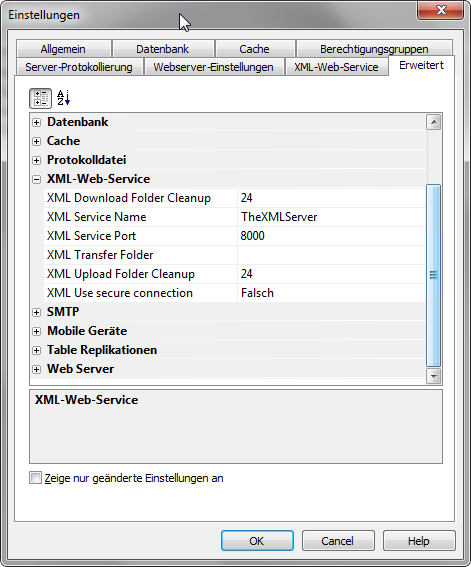Edit XML Download Folder Cleanup value 24
471x567 pixels.
(x=331, y=198)
